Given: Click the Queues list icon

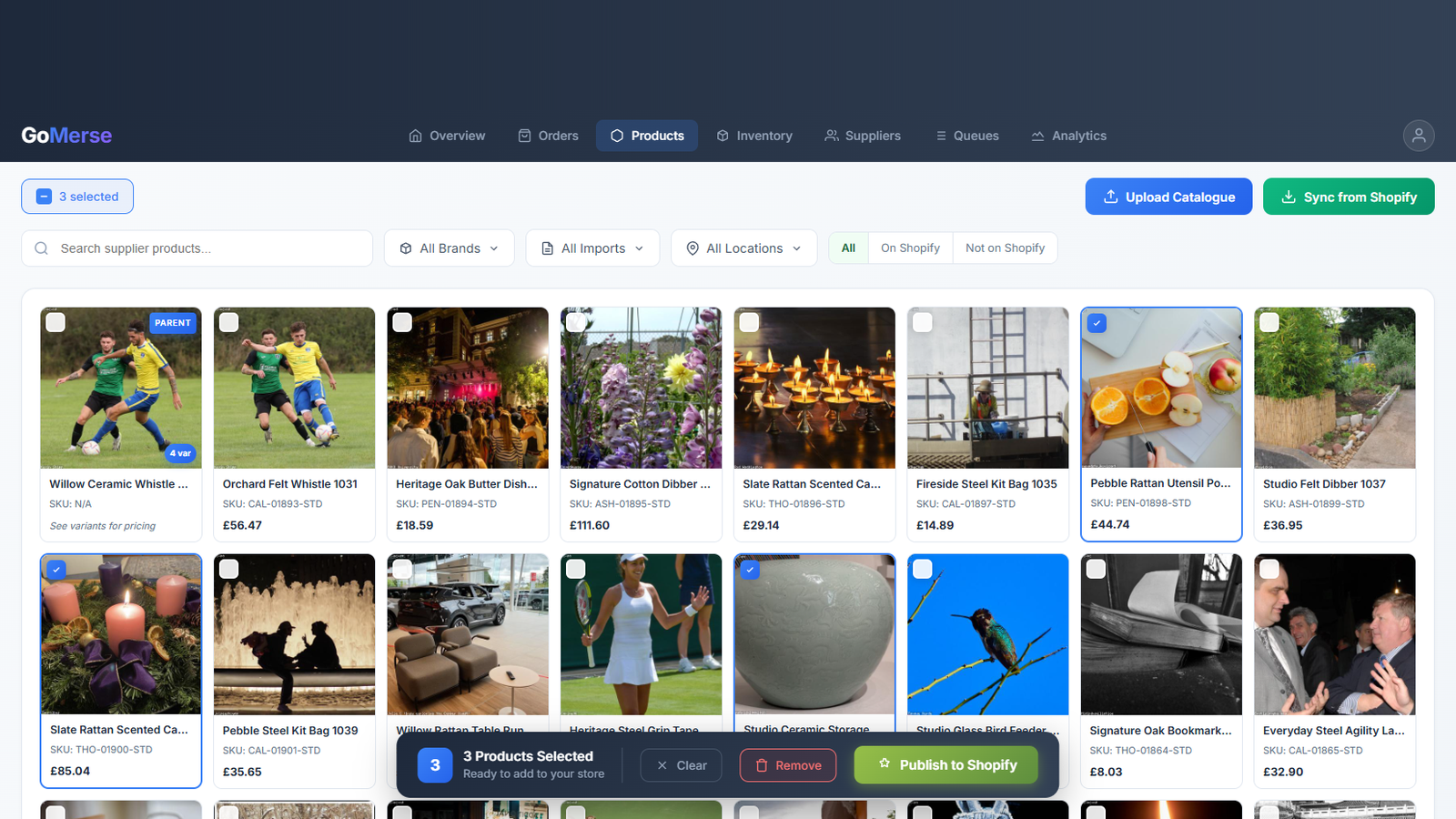Looking at the screenshot, I should click(941, 136).
